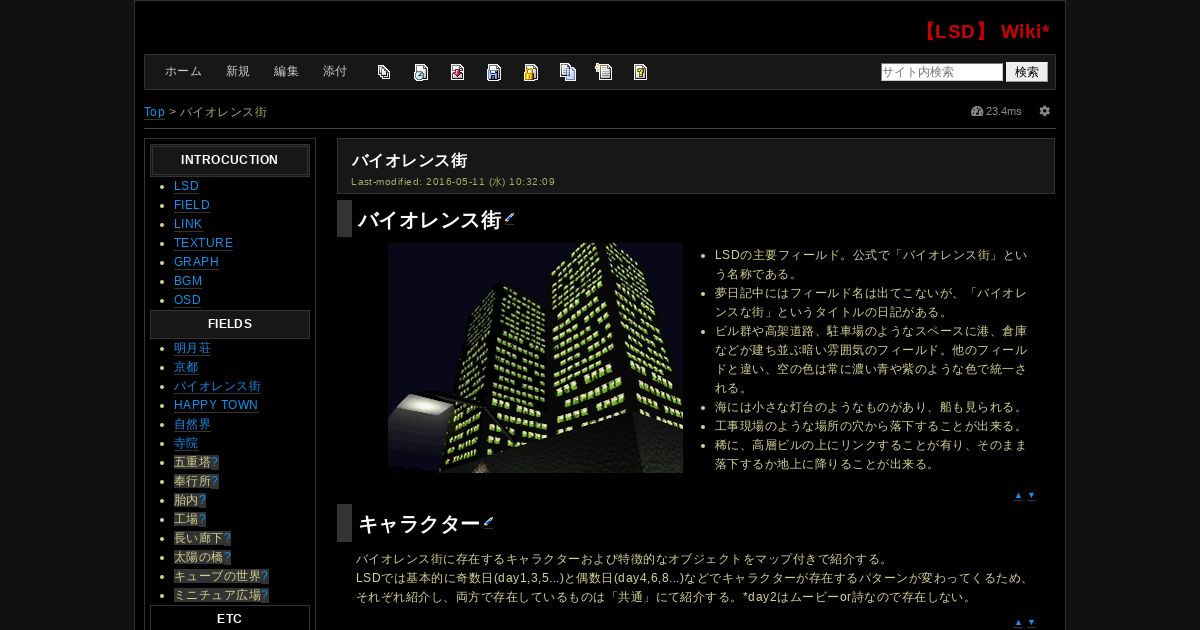This screenshot has height=630, width=1200.
Task: Open the 【LSD】 Wiki* site title link
Action: click(x=983, y=31)
